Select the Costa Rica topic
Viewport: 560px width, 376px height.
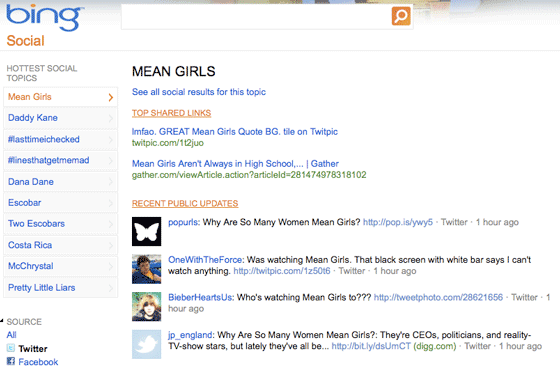click(60, 245)
